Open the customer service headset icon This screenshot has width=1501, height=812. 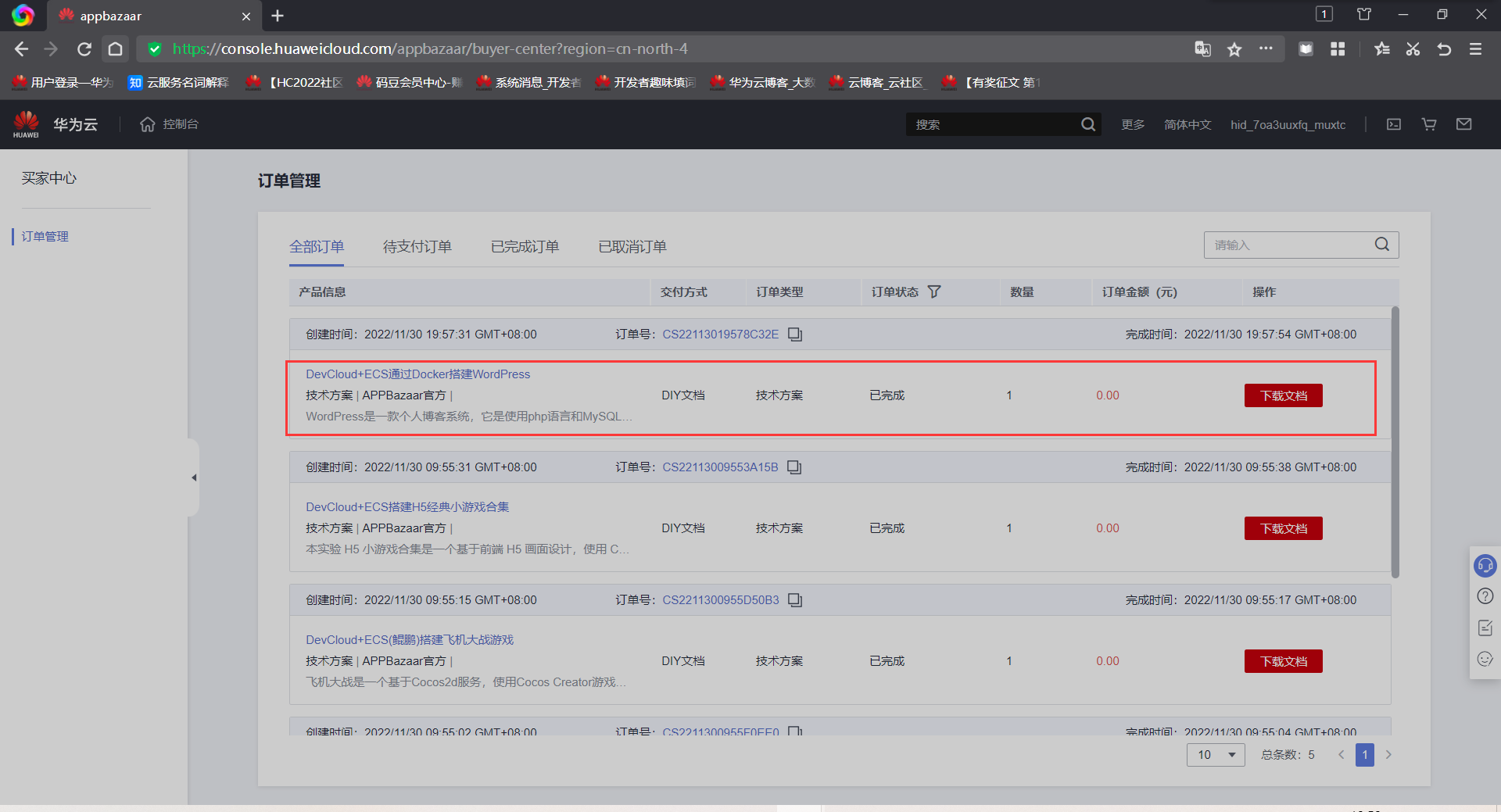pyautogui.click(x=1485, y=565)
